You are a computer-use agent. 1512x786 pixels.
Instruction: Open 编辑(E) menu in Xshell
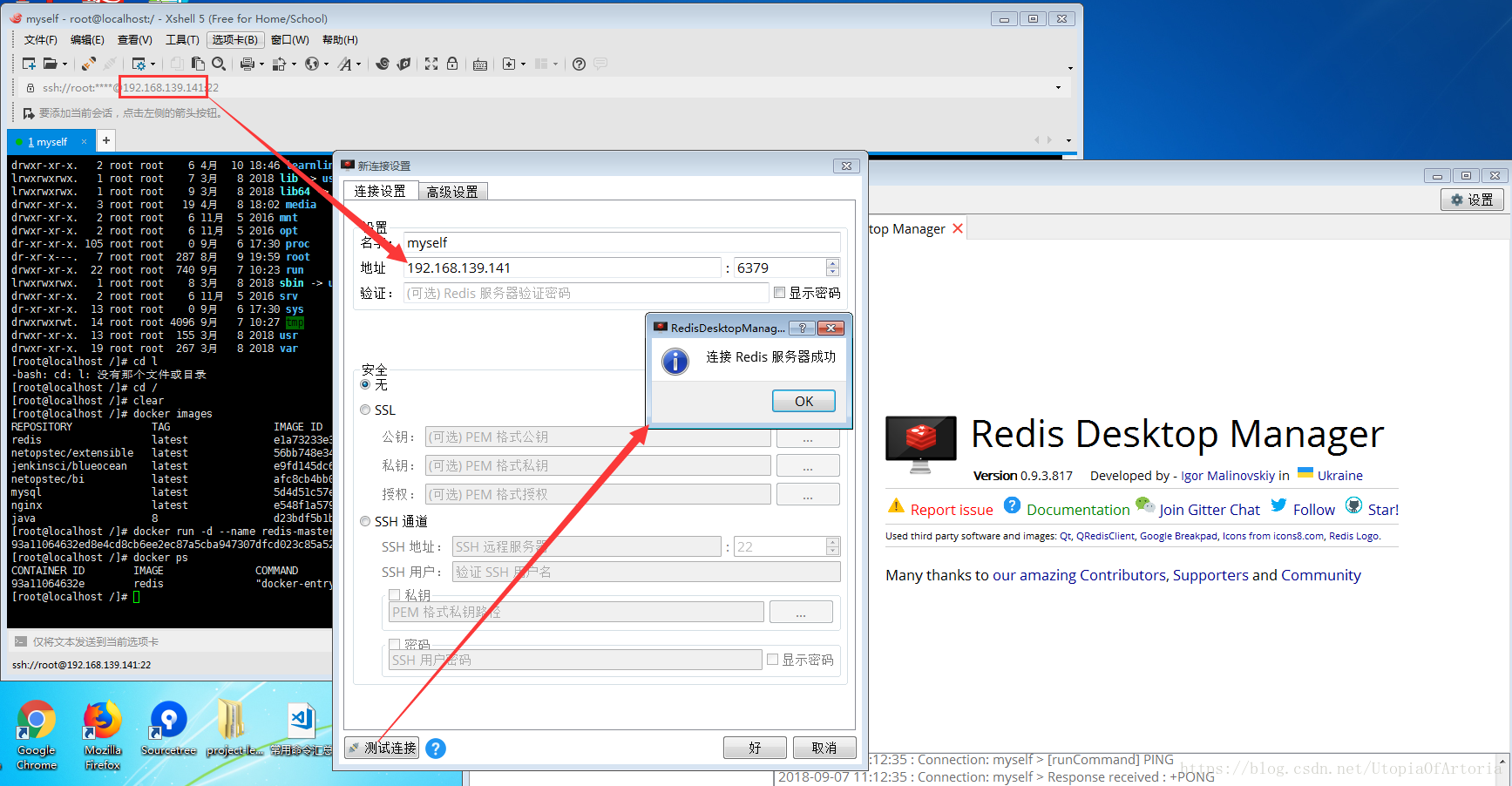coord(87,40)
